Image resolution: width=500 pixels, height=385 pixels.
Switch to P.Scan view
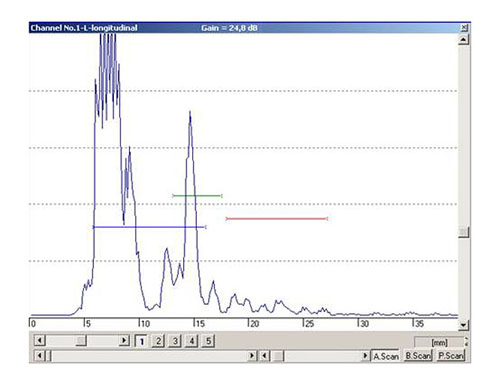(450, 356)
